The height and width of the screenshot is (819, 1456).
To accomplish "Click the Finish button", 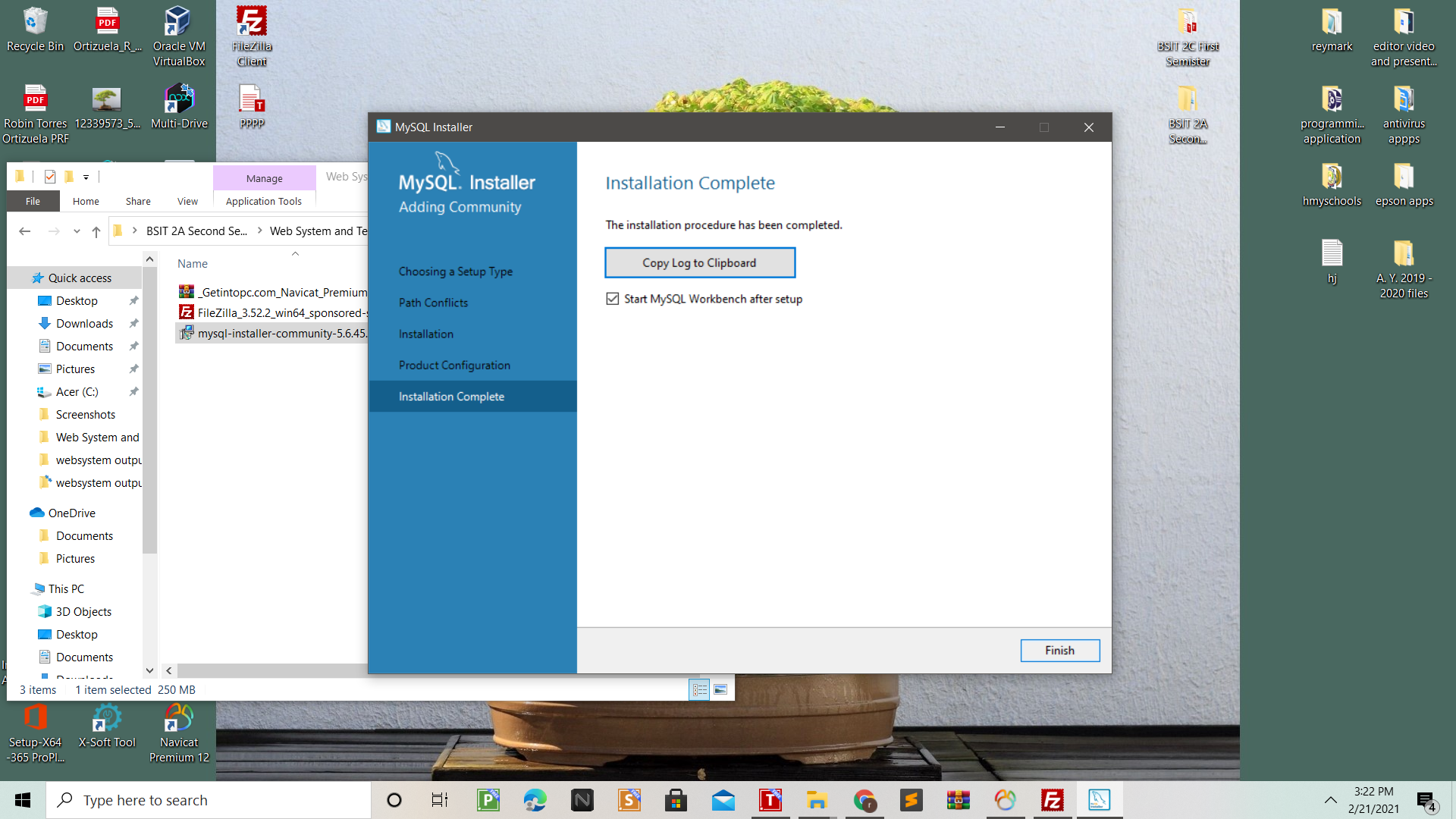I will click(x=1059, y=650).
